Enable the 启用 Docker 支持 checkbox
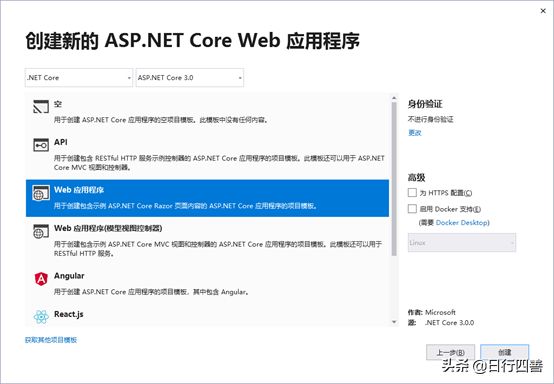The width and height of the screenshot is (554, 384). click(412, 209)
